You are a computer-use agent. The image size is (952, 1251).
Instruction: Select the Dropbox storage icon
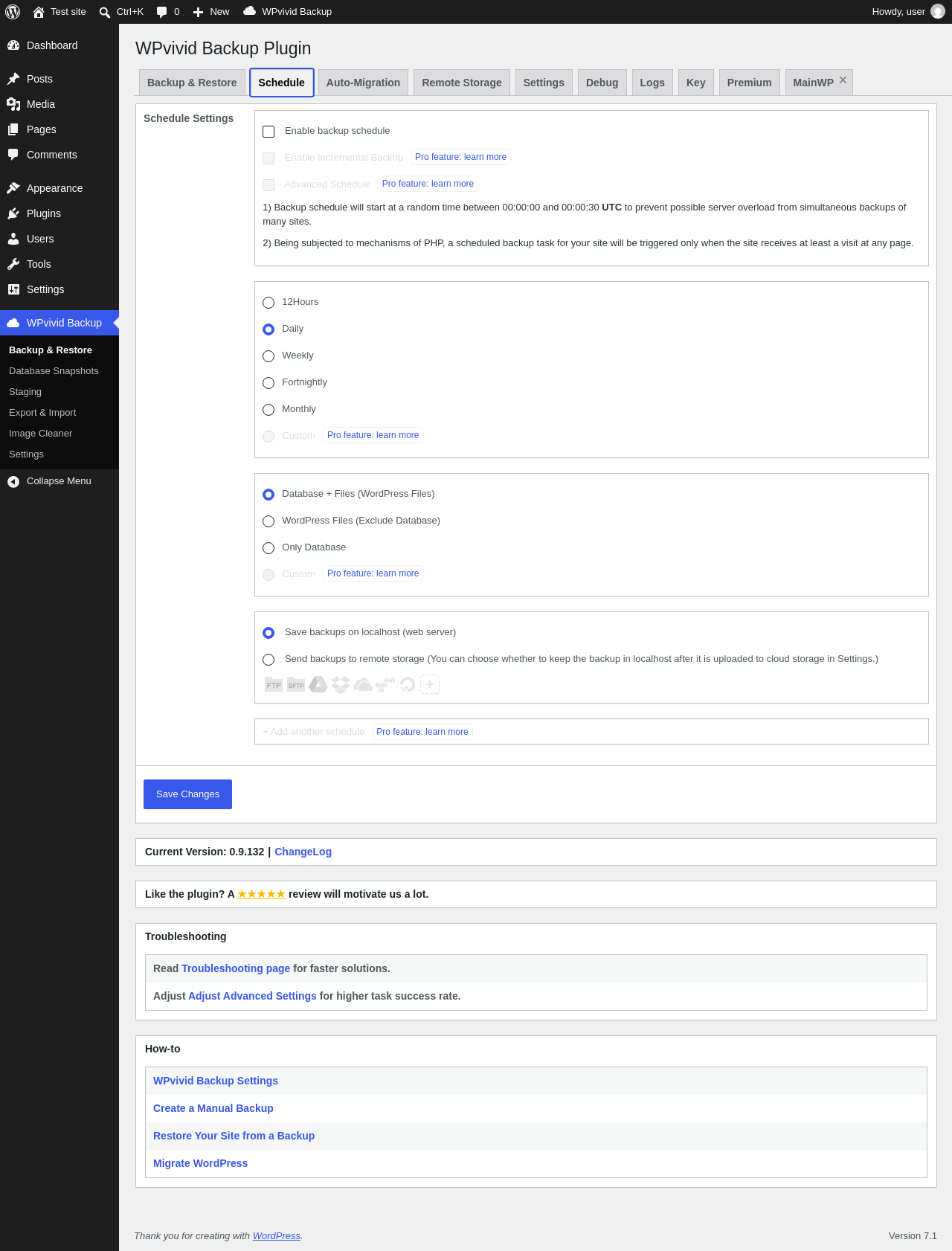(341, 684)
